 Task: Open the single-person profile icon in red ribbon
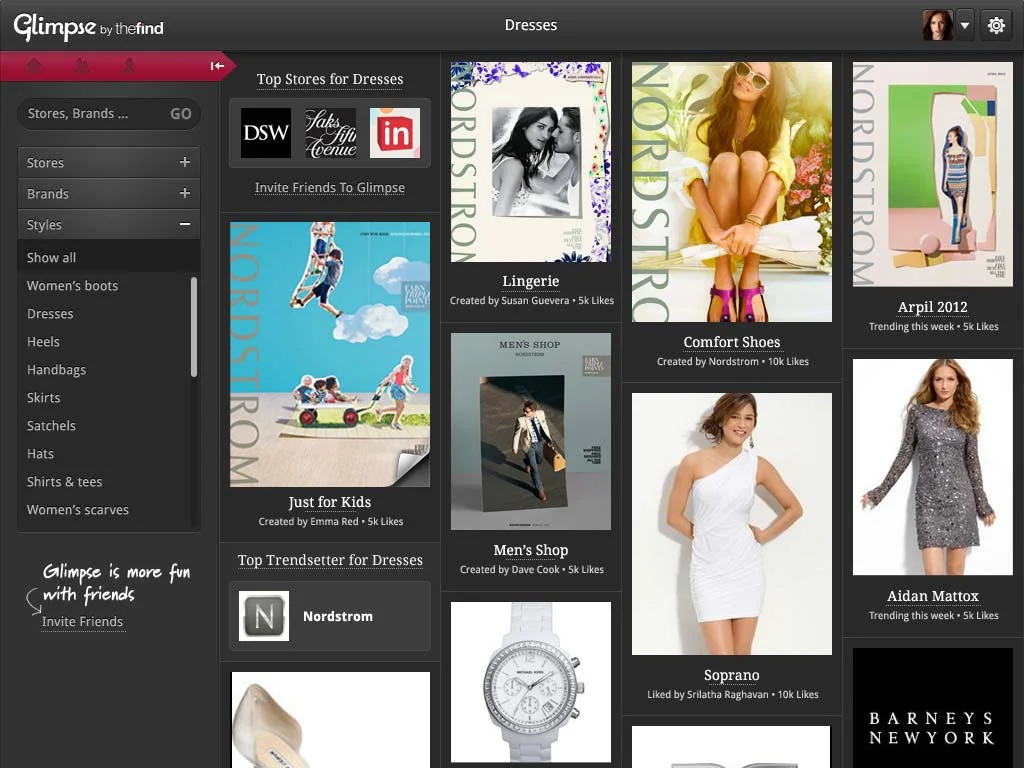[x=129, y=65]
